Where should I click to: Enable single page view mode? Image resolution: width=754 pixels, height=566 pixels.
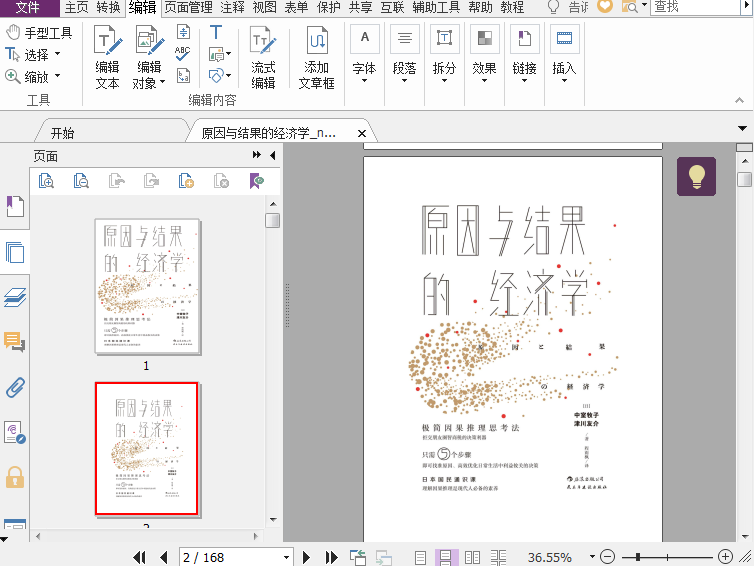click(x=421, y=557)
